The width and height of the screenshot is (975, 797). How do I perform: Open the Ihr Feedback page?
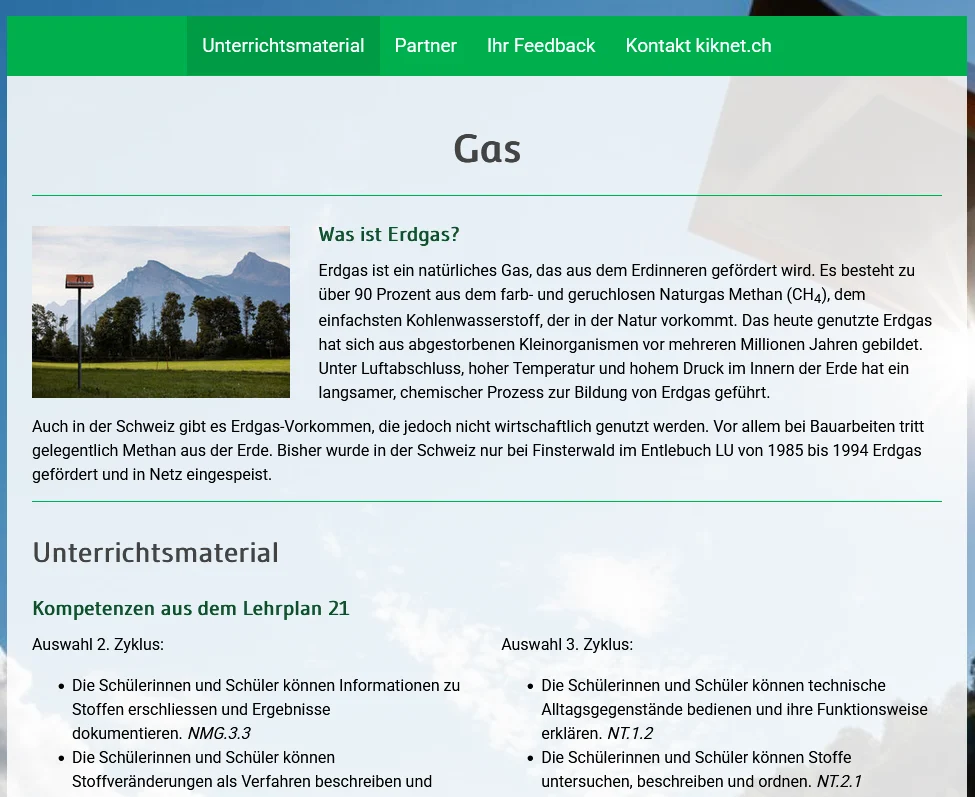tap(540, 46)
